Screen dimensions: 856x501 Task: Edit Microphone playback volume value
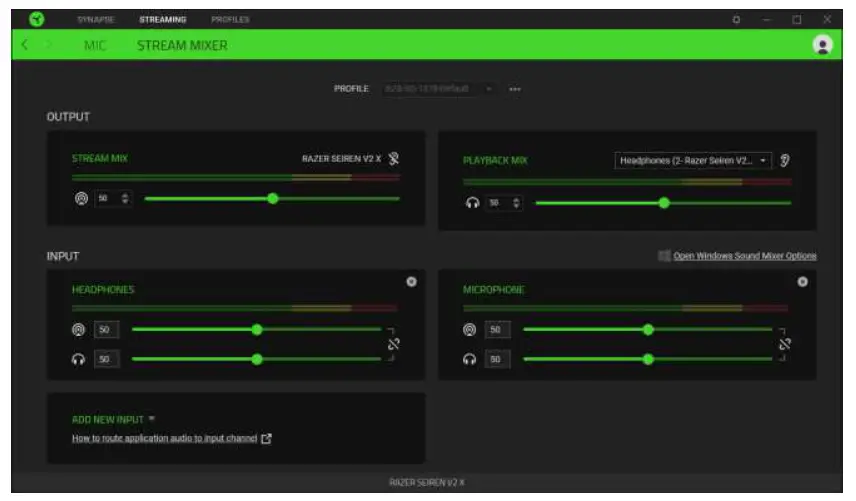[497, 359]
